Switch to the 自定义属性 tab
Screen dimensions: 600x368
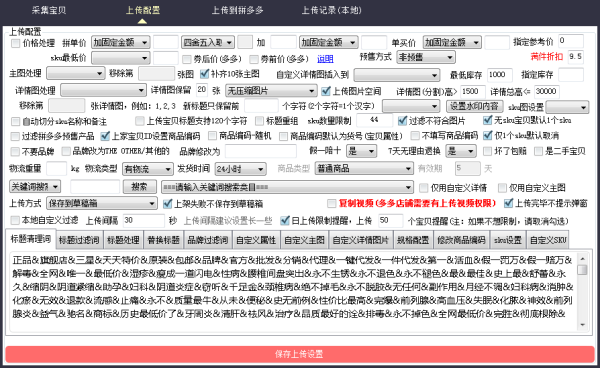pos(256,240)
